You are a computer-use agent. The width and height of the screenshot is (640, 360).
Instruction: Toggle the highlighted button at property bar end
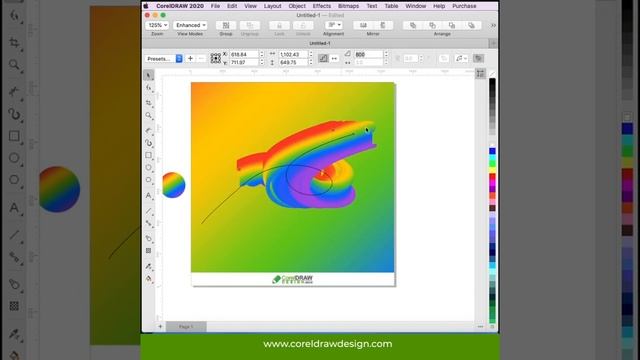coord(478,58)
